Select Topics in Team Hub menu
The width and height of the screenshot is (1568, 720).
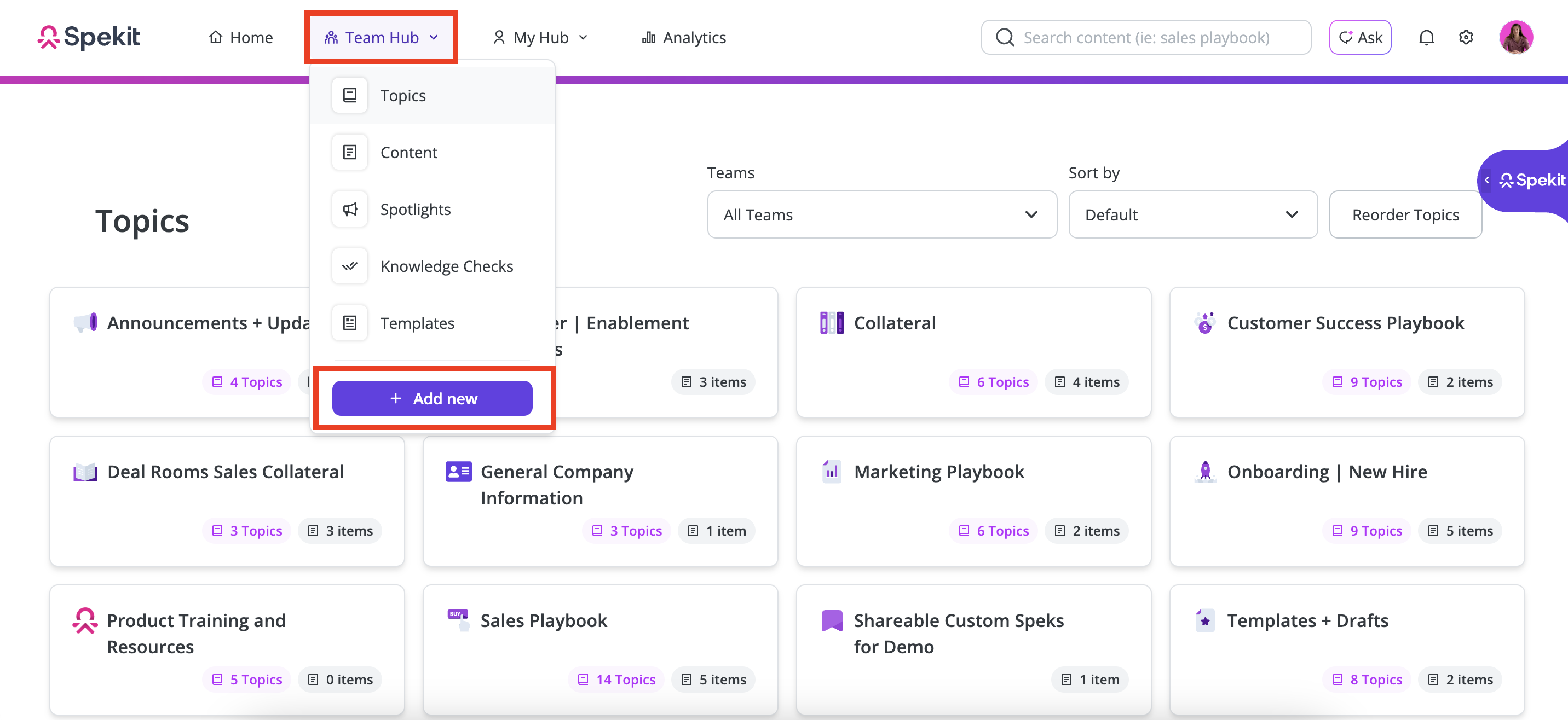(432, 95)
